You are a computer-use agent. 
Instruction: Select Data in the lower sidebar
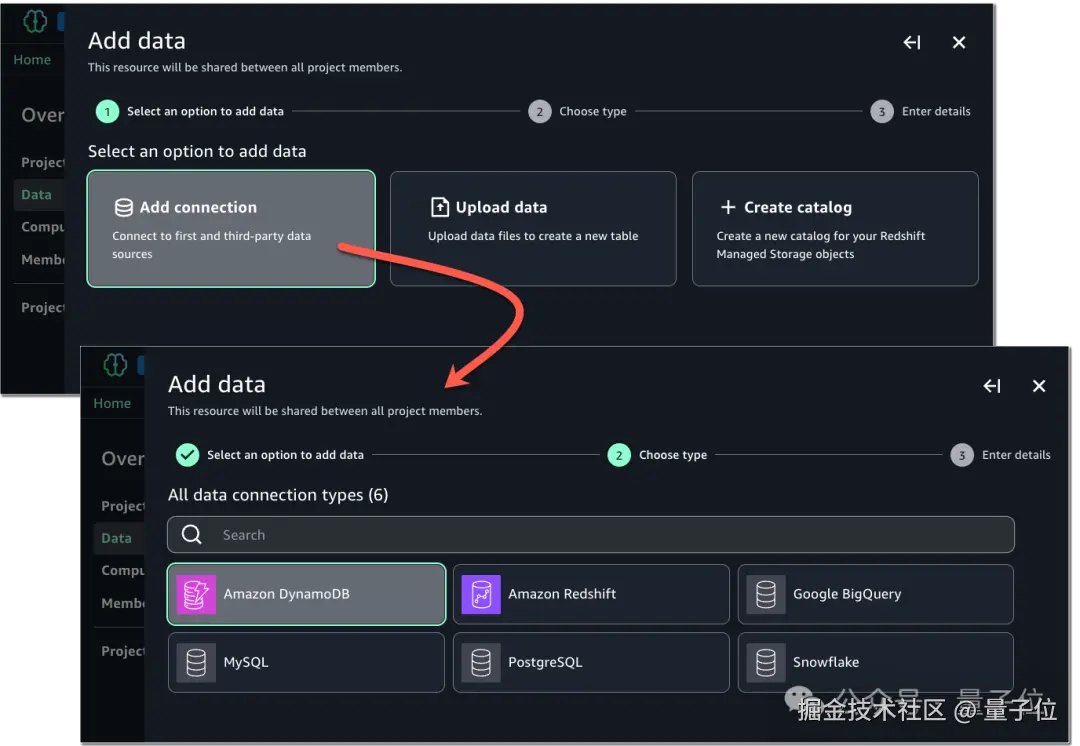tap(116, 538)
